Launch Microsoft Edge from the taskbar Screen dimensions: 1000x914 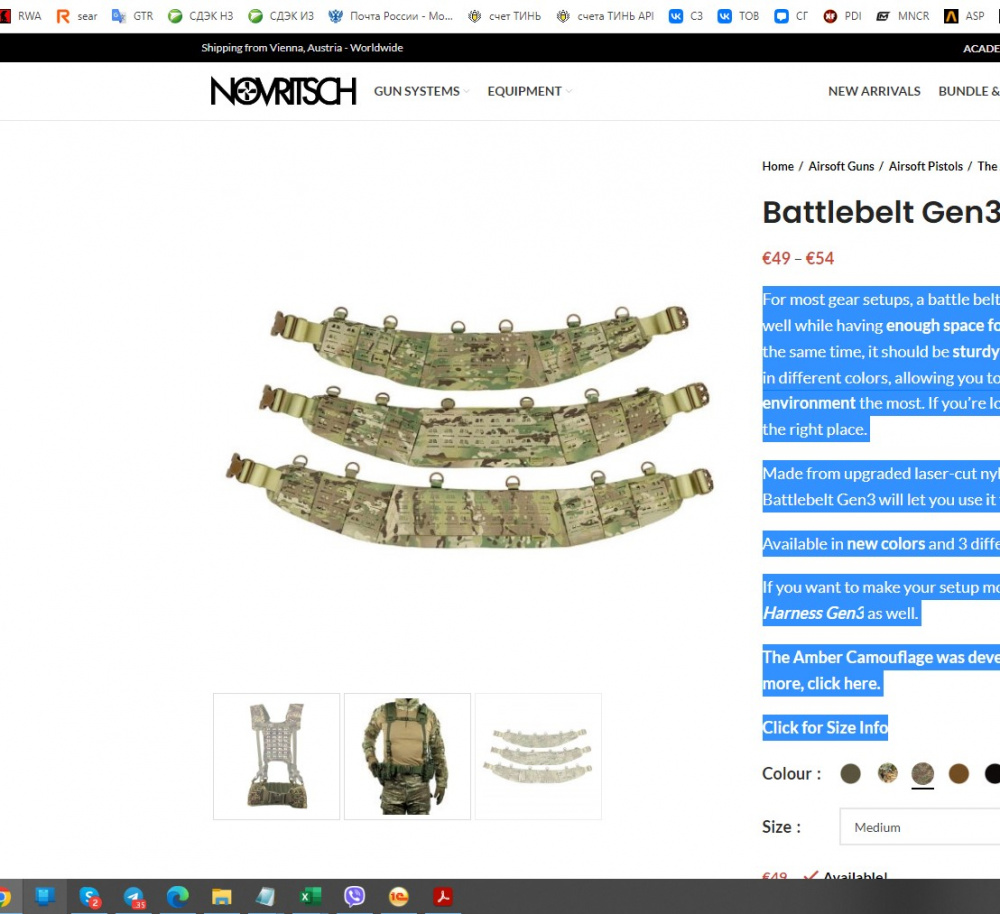point(178,897)
